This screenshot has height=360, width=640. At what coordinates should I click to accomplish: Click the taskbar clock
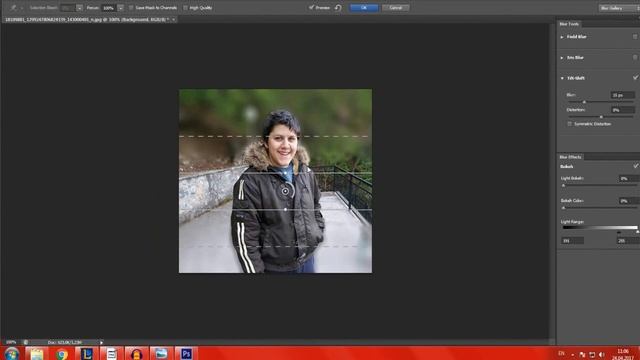[x=623, y=354]
